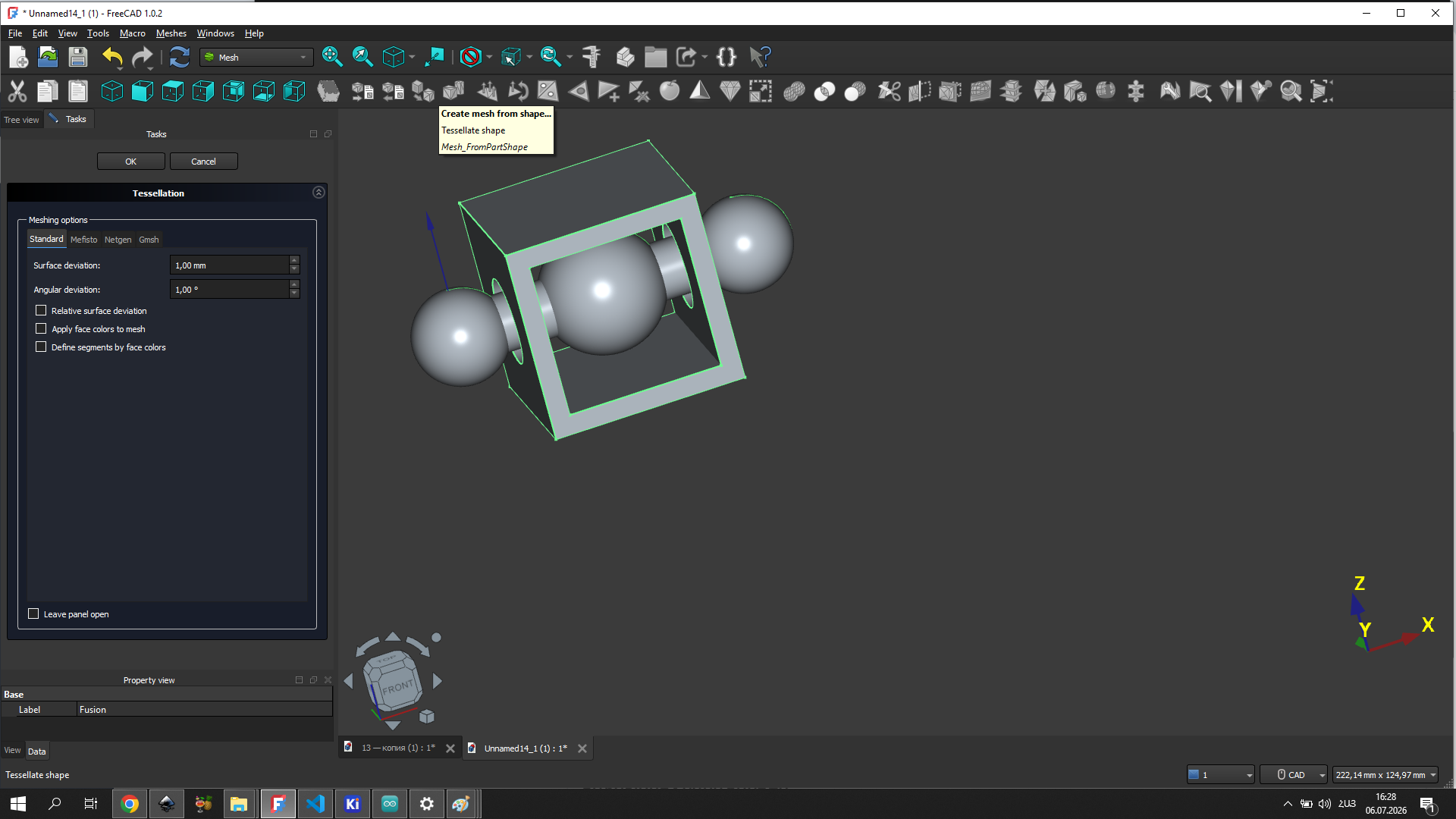Expand the undo history dropdown arrow
Image resolution: width=1456 pixels, height=819 pixels.
121,68
